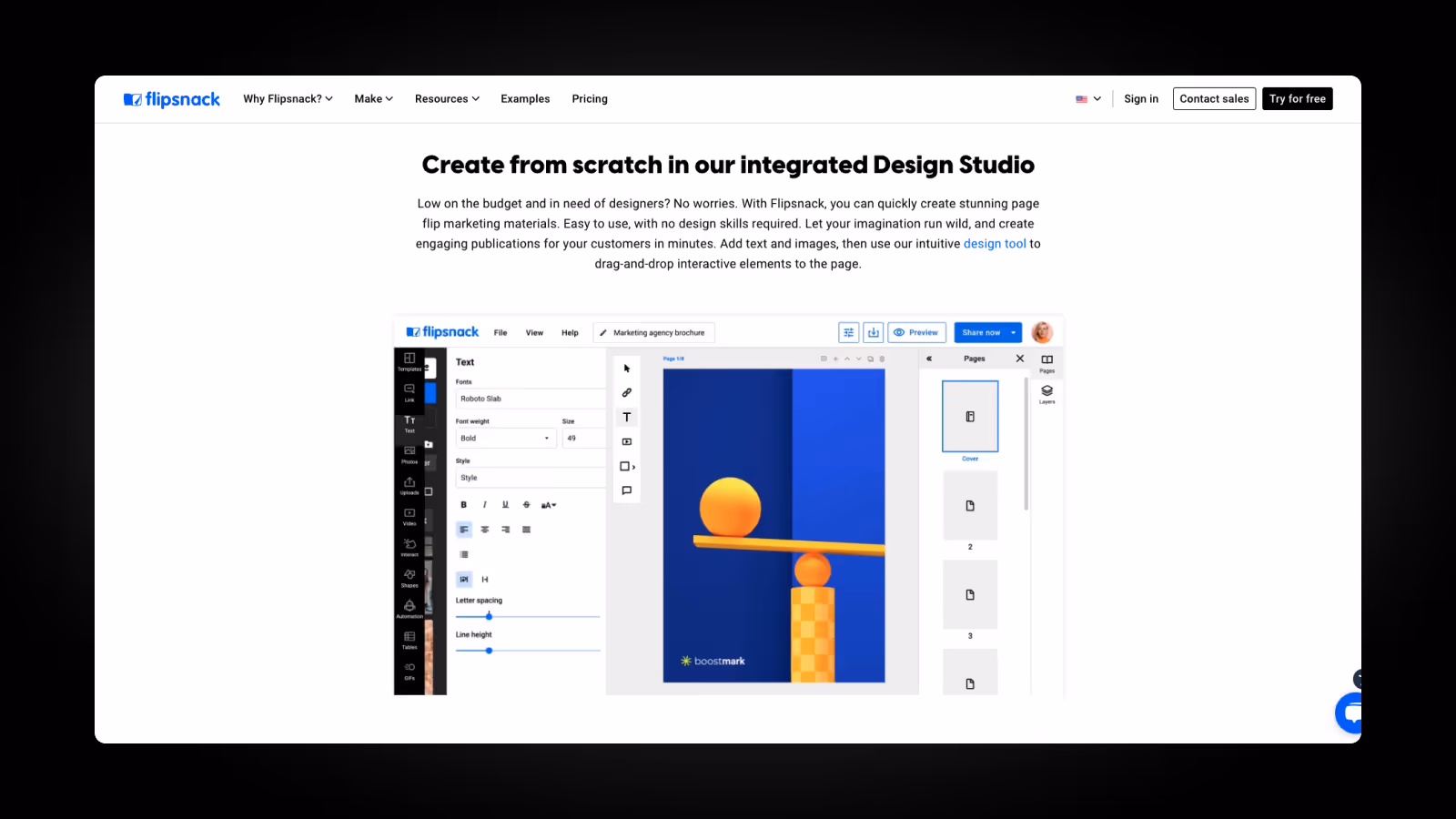Expand the Resources menu
This screenshot has width=1456, height=819.
tap(447, 99)
